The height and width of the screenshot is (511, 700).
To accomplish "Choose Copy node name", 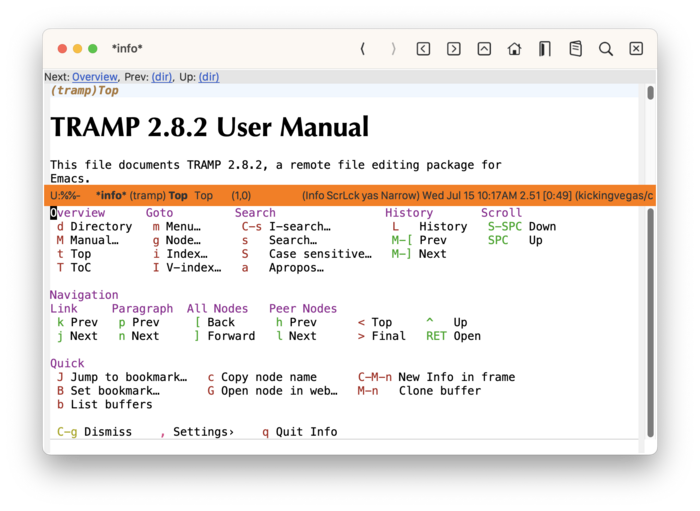I will (x=262, y=378).
